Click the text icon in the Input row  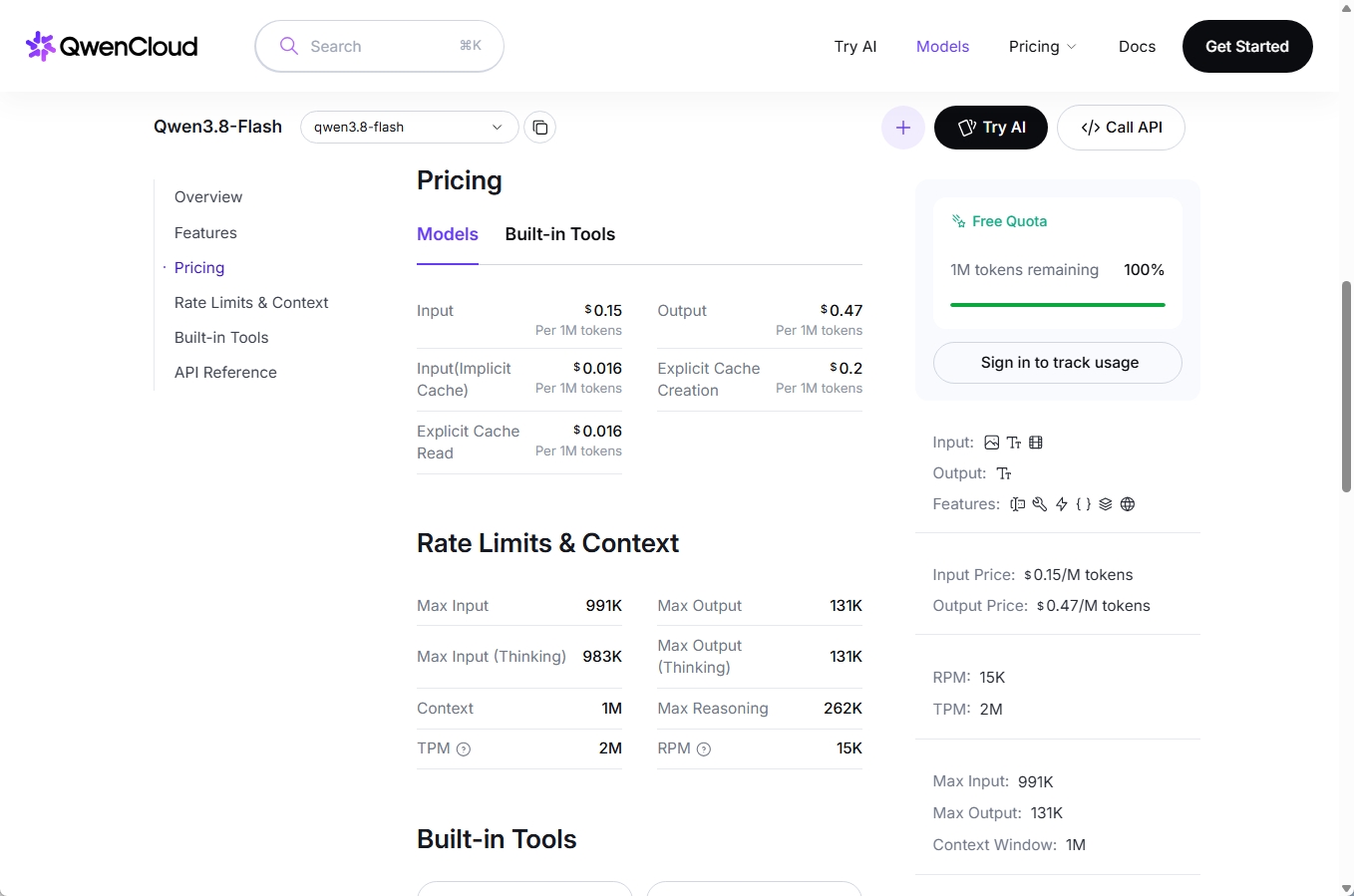click(x=1013, y=443)
